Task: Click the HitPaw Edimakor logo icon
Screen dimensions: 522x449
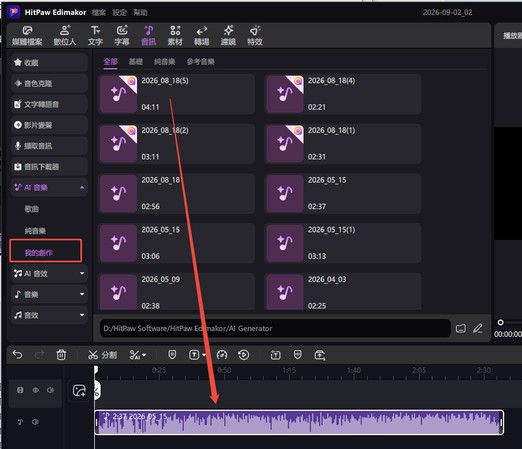Action: point(14,12)
